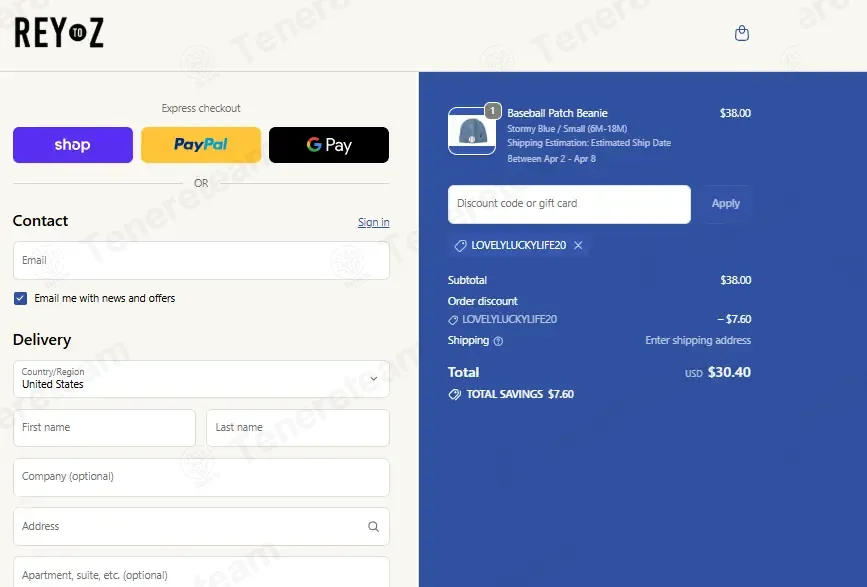Click the tag icon beside TOTAL SAVINGS
The width and height of the screenshot is (867, 587).
pyautogui.click(x=455, y=395)
